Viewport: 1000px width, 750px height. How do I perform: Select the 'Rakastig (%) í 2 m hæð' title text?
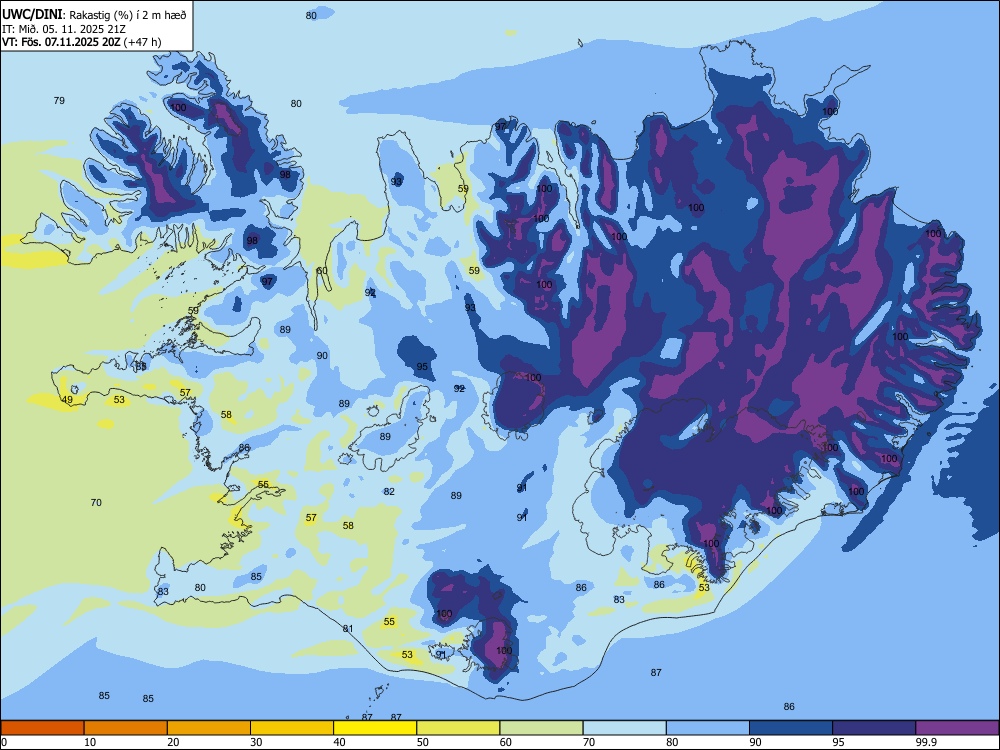[x=128, y=15]
